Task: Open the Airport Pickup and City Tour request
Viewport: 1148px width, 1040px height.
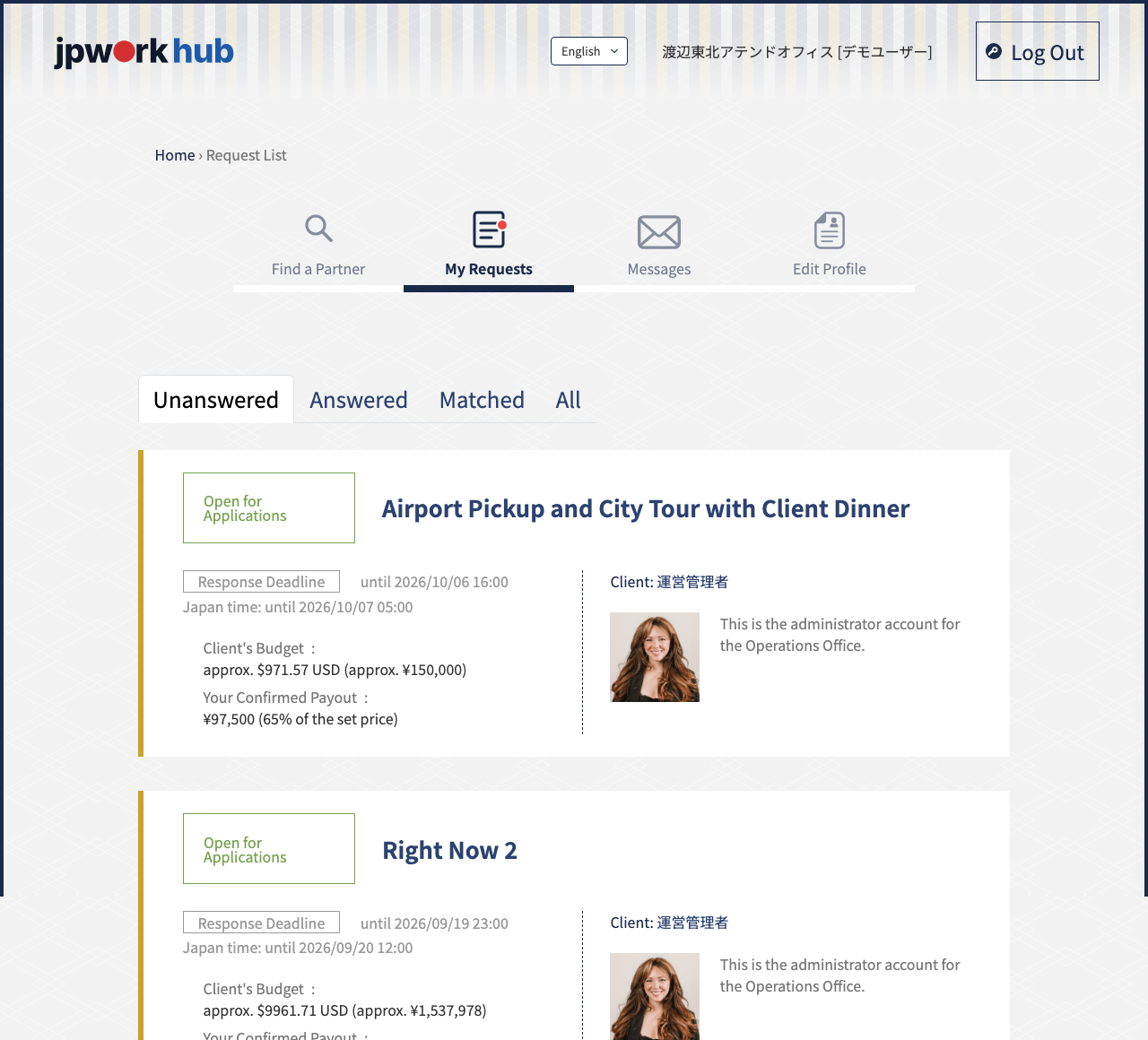Action: [x=646, y=509]
